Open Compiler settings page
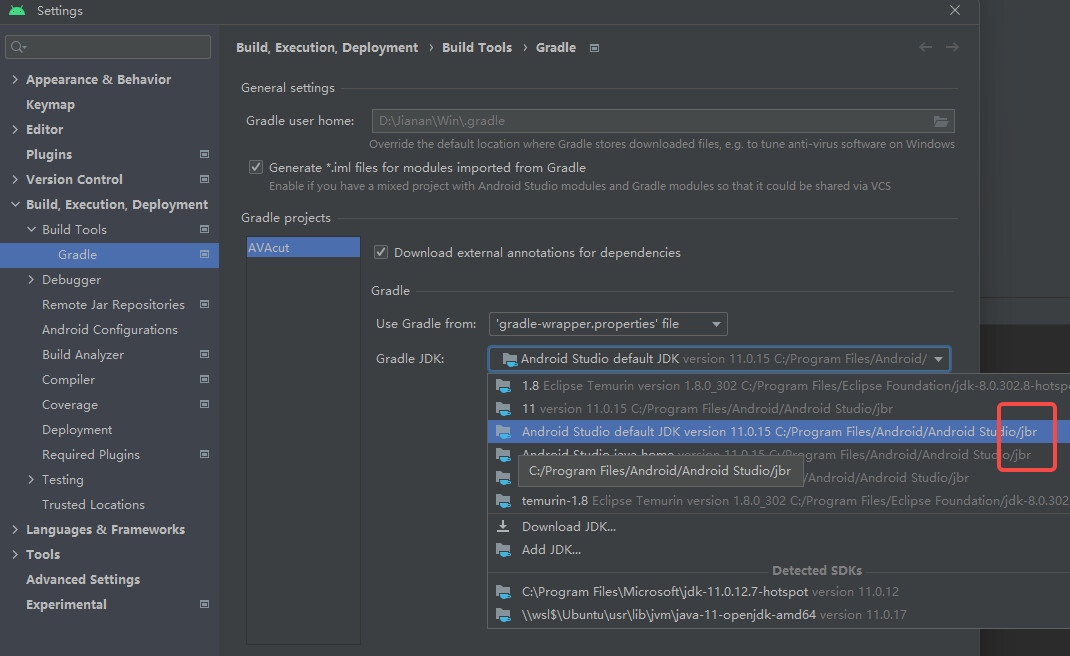Image resolution: width=1070 pixels, height=656 pixels. [68, 380]
